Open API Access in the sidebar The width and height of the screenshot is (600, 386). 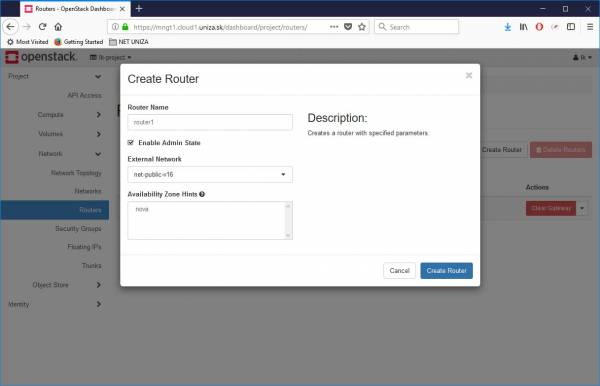(85, 96)
